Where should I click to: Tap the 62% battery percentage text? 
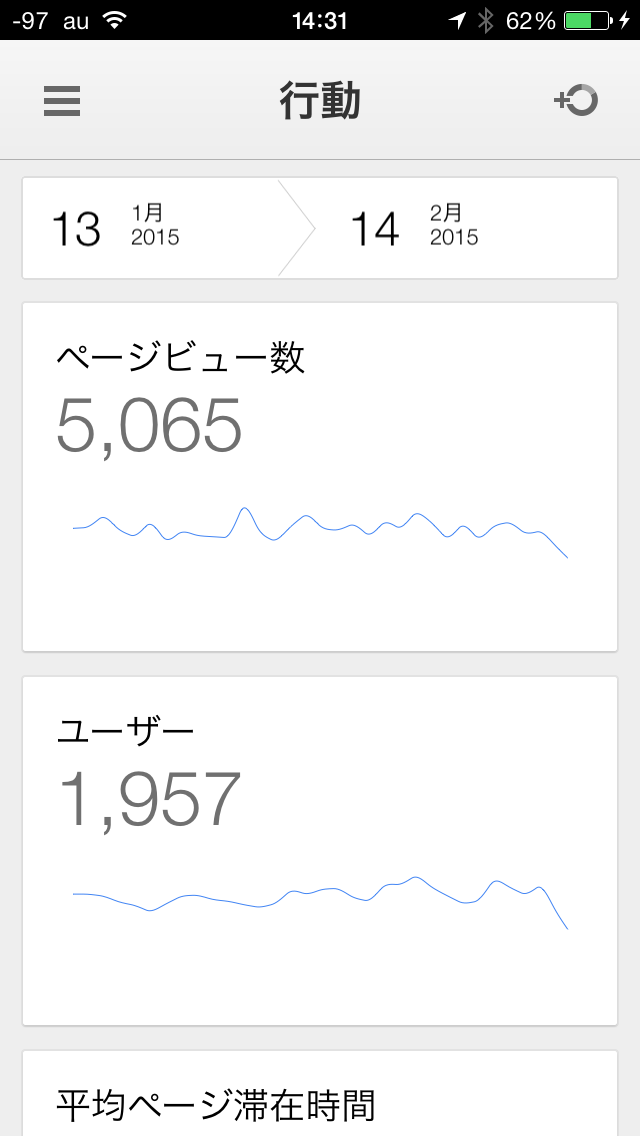click(531, 20)
